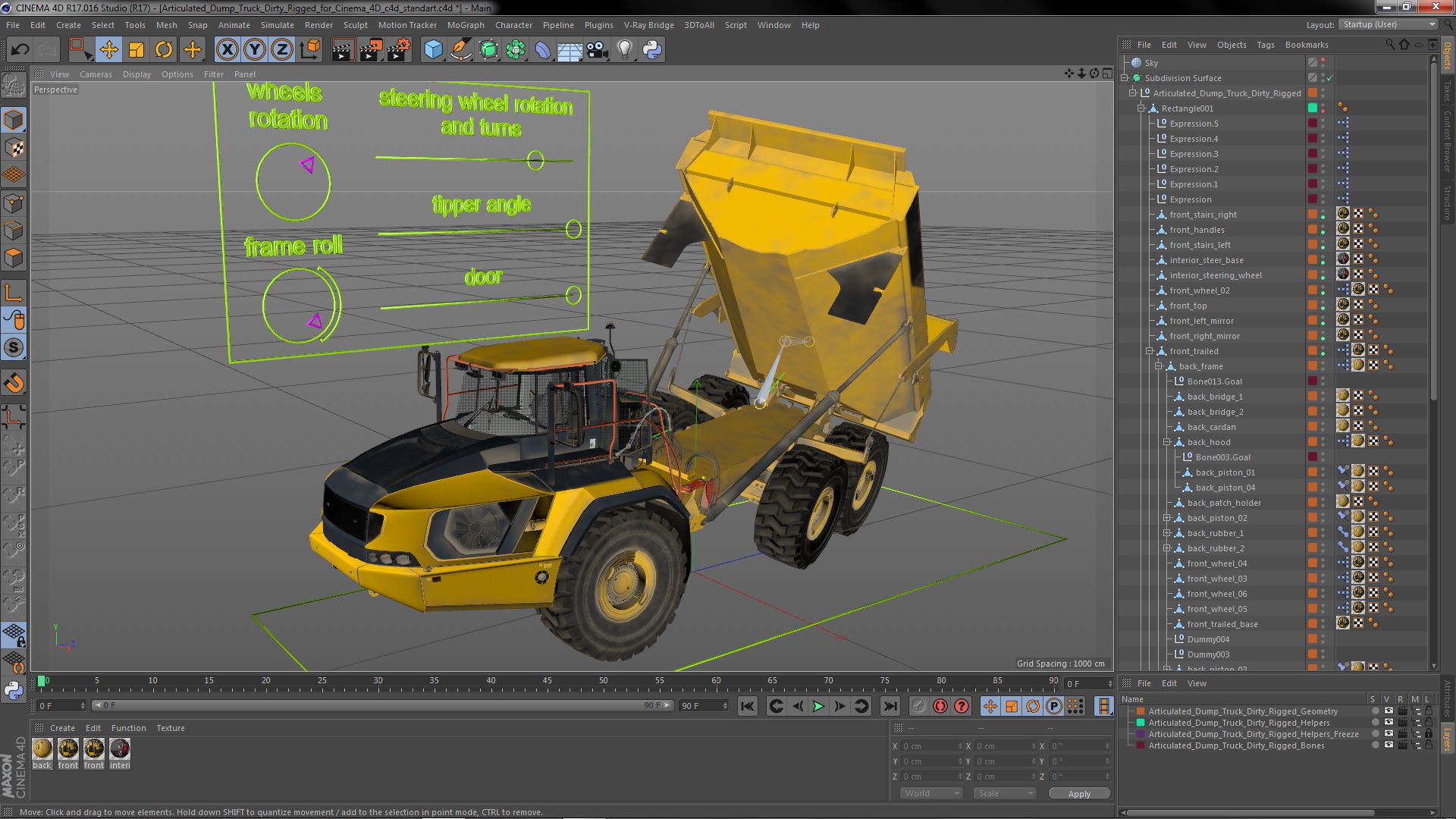This screenshot has height=819, width=1456.
Task: Toggle Geometry layer visibility eye
Action: coord(1389,711)
